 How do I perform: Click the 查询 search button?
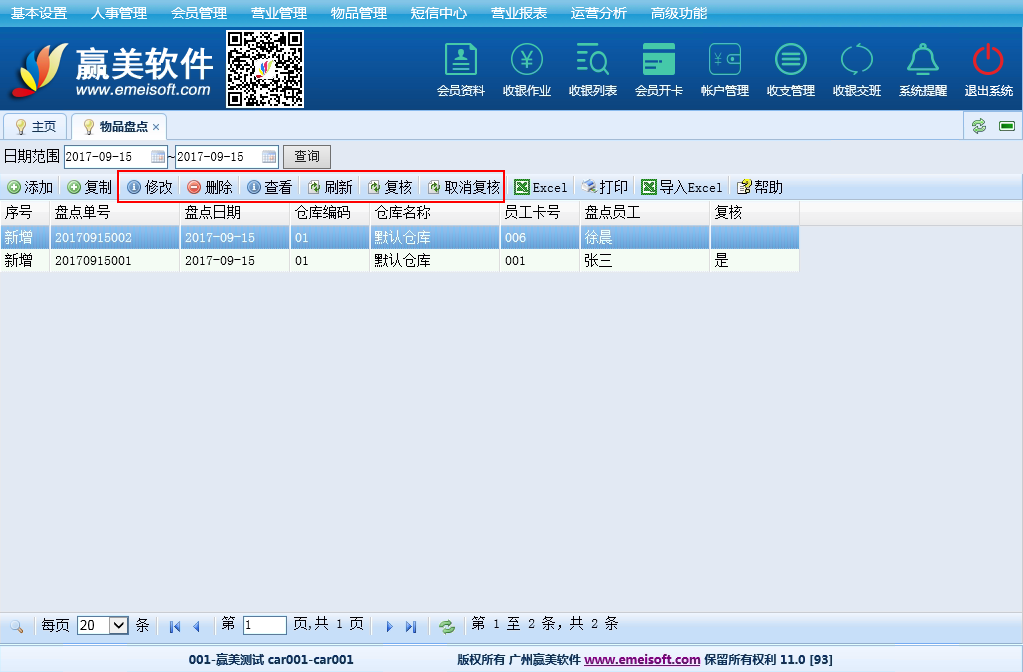(307, 157)
